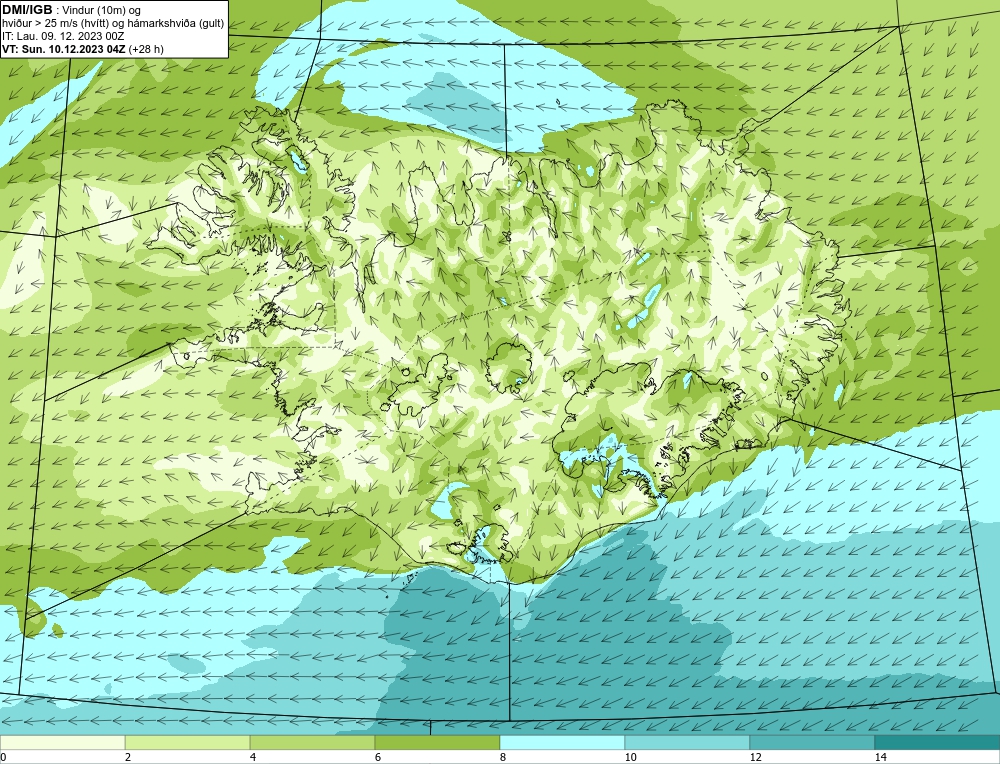Click the initial time line 'IT: Lau. 09. 12. 2023 00Z'
The image size is (1000, 764).
(63, 36)
